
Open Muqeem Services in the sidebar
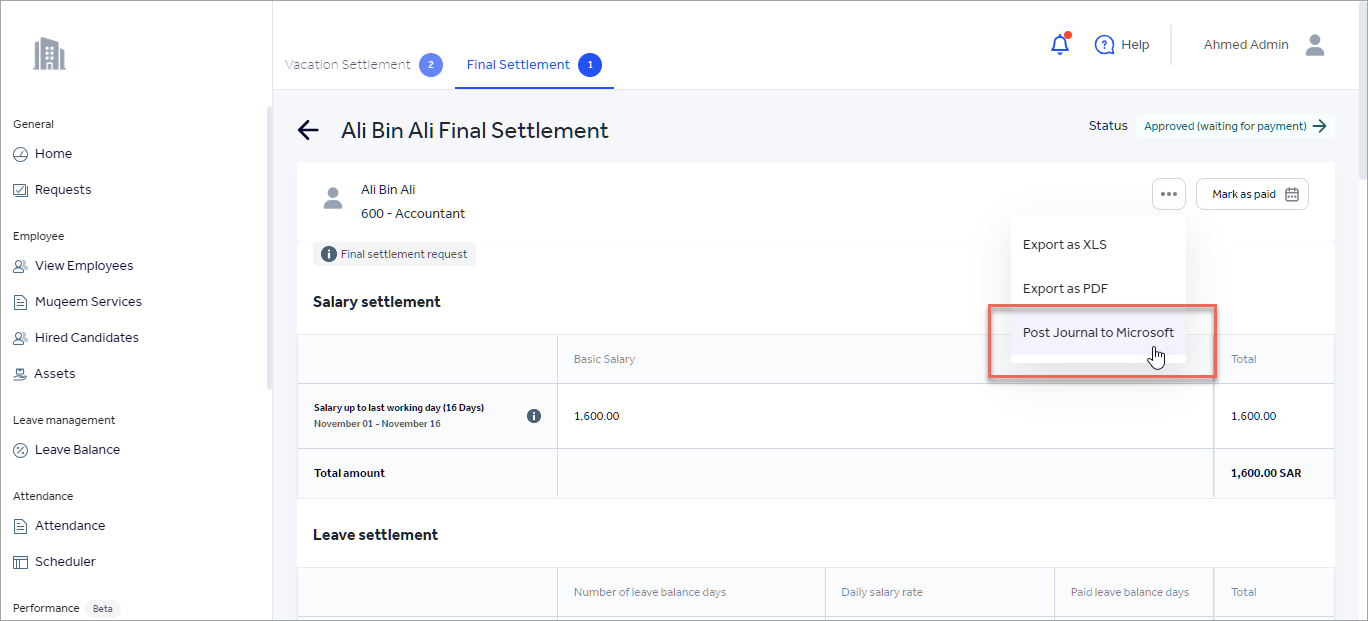click(x=88, y=302)
